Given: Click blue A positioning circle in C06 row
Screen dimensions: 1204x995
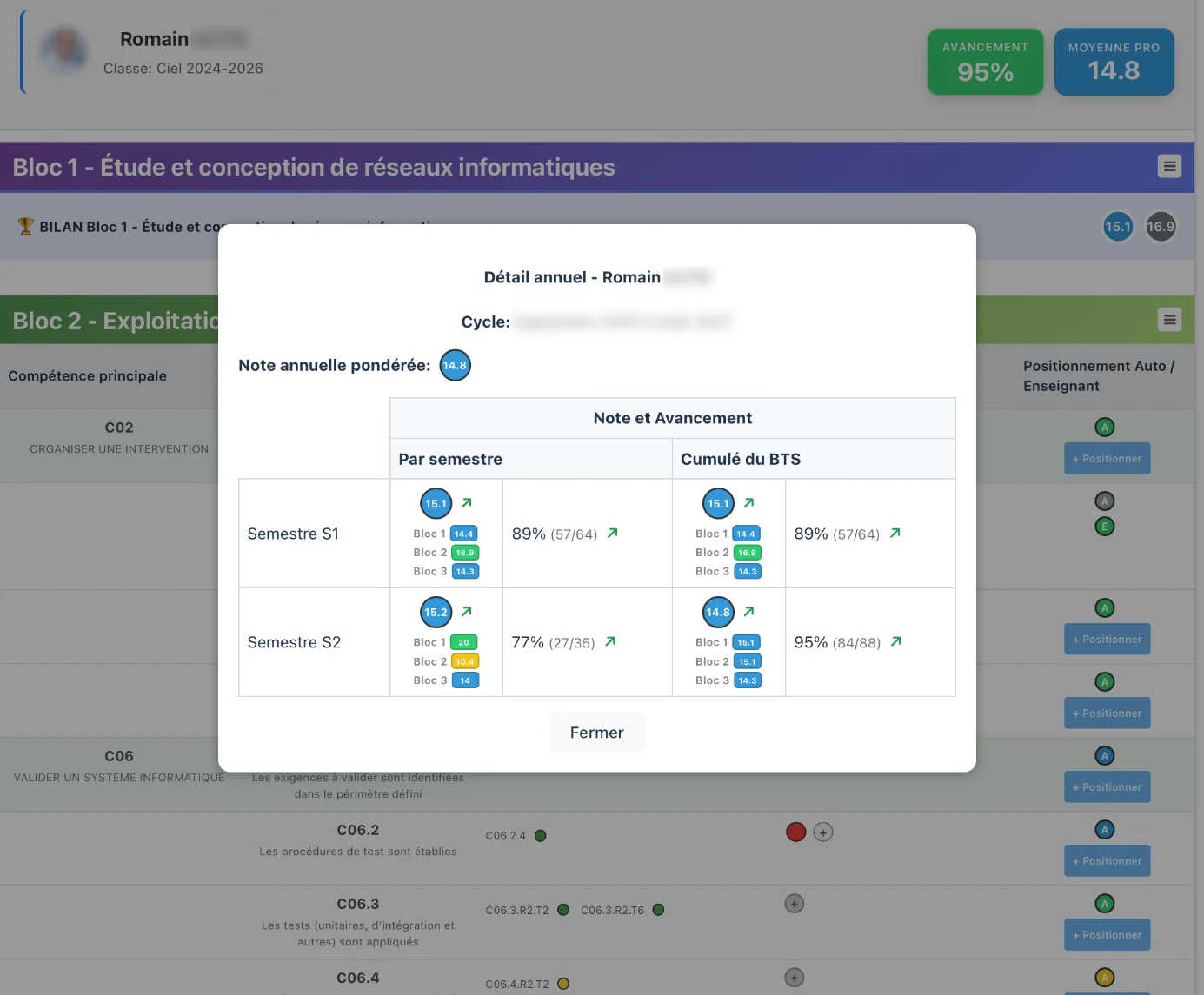Looking at the screenshot, I should (x=1105, y=755).
